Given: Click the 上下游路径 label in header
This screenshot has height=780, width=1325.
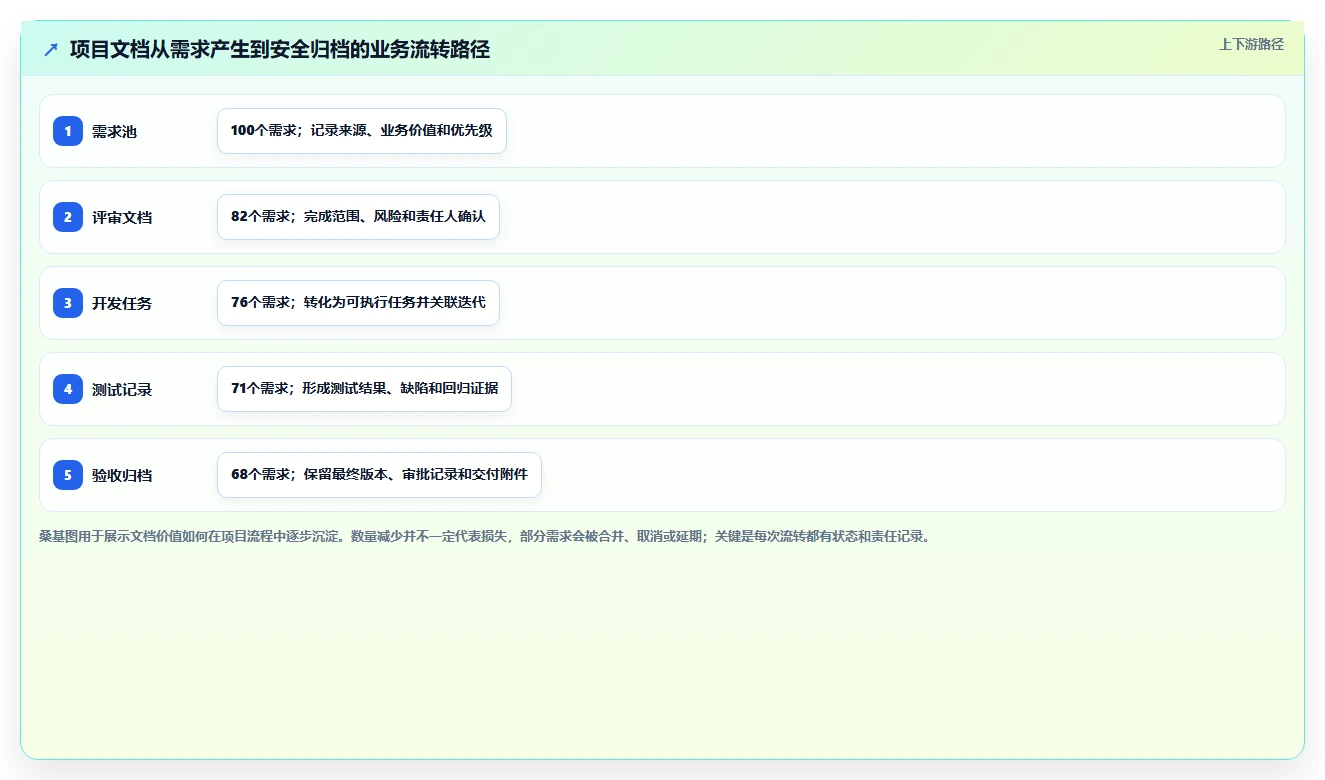Looking at the screenshot, I should pos(1251,44).
